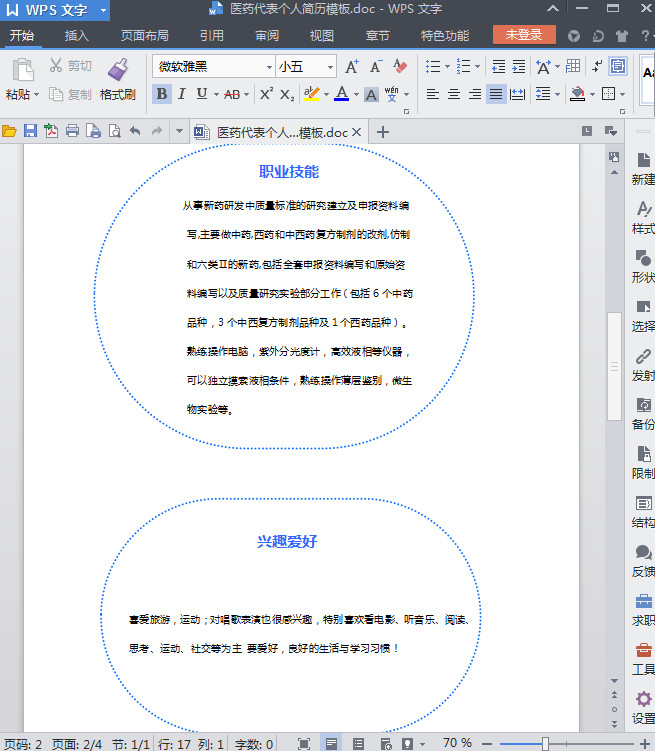Apply subscript formatting
This screenshot has width=655, height=751.
tap(287, 94)
